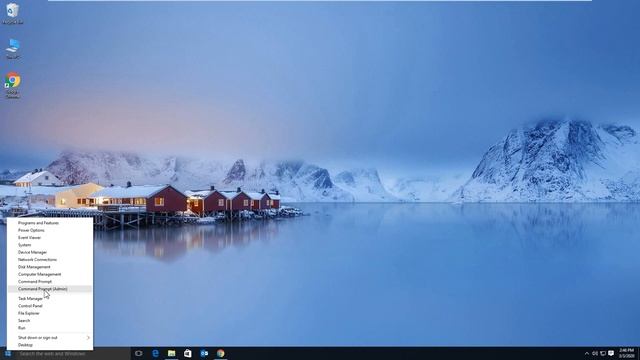Launch Outlook from the taskbar
Screen dimensions: 640x360
tap(204, 353)
